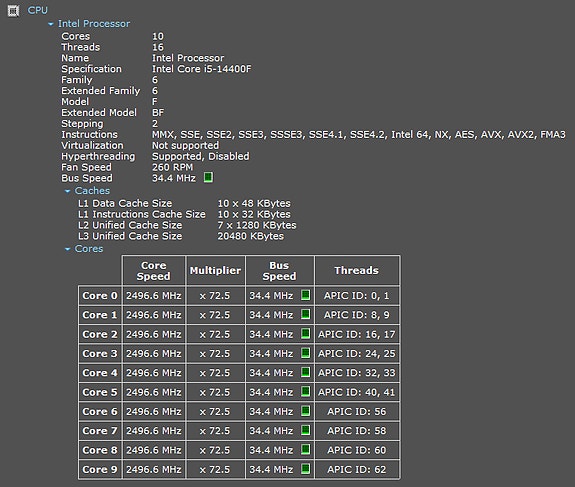
Task: Select the Intel Processor tree label
Action: [x=94, y=24]
